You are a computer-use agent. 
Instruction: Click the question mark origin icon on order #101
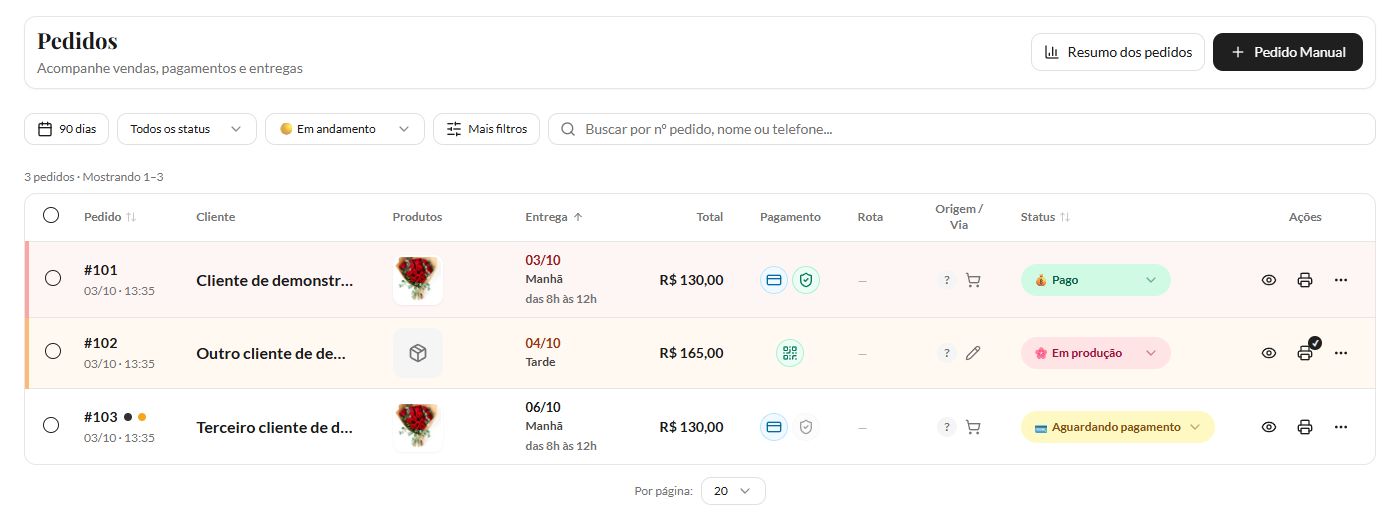click(946, 281)
